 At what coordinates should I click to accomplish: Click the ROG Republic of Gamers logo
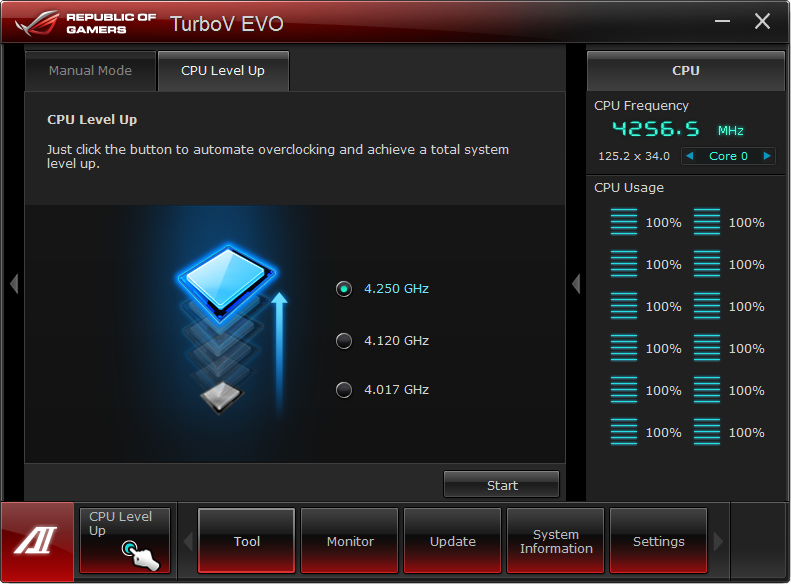[86, 23]
